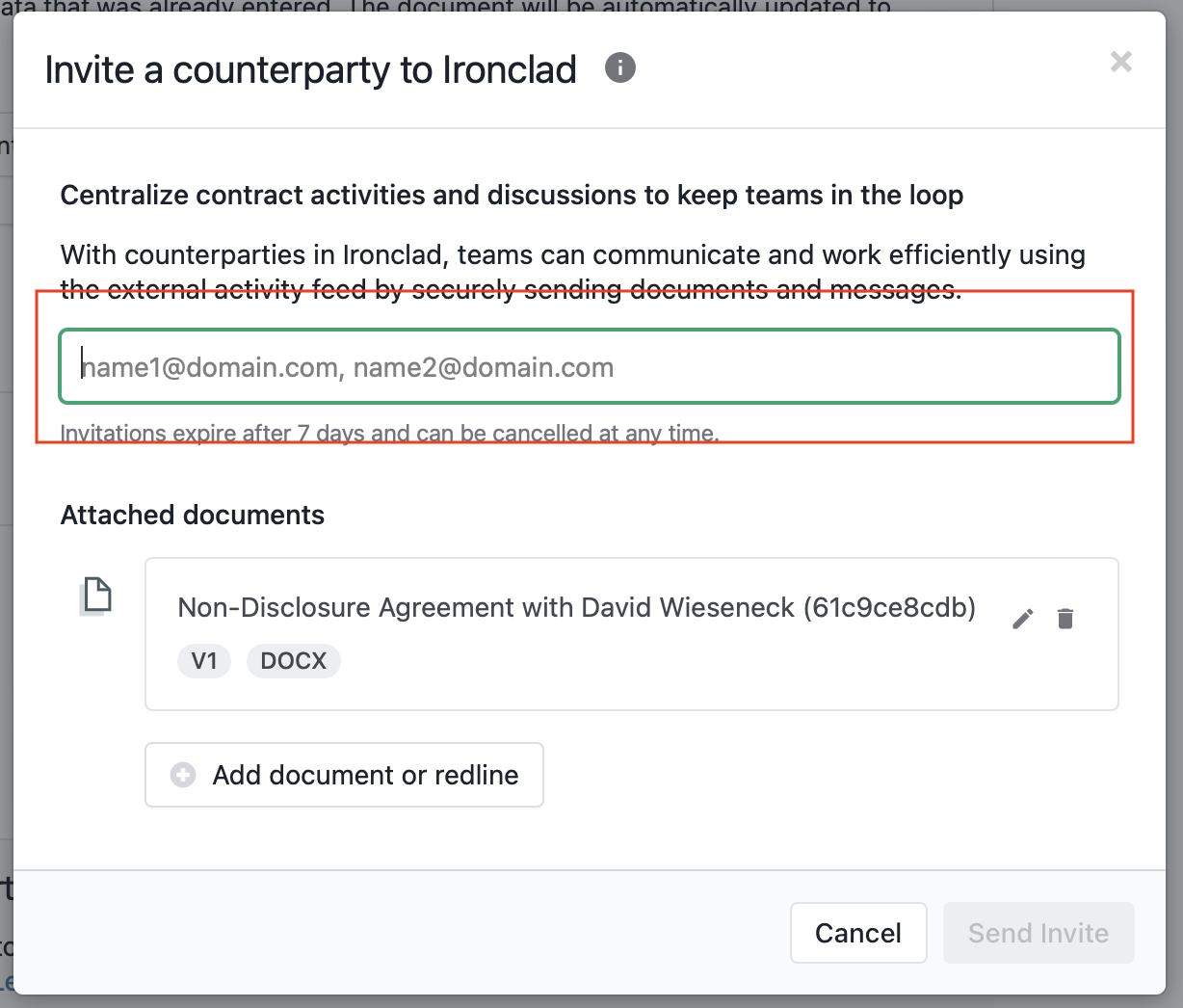Click the dimmed page text above the dialog
1183x1008 pixels.
point(446,6)
